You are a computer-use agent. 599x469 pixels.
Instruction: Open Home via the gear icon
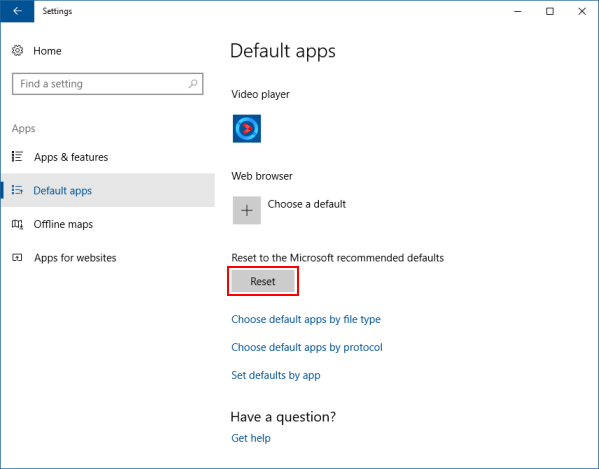pyautogui.click(x=18, y=50)
